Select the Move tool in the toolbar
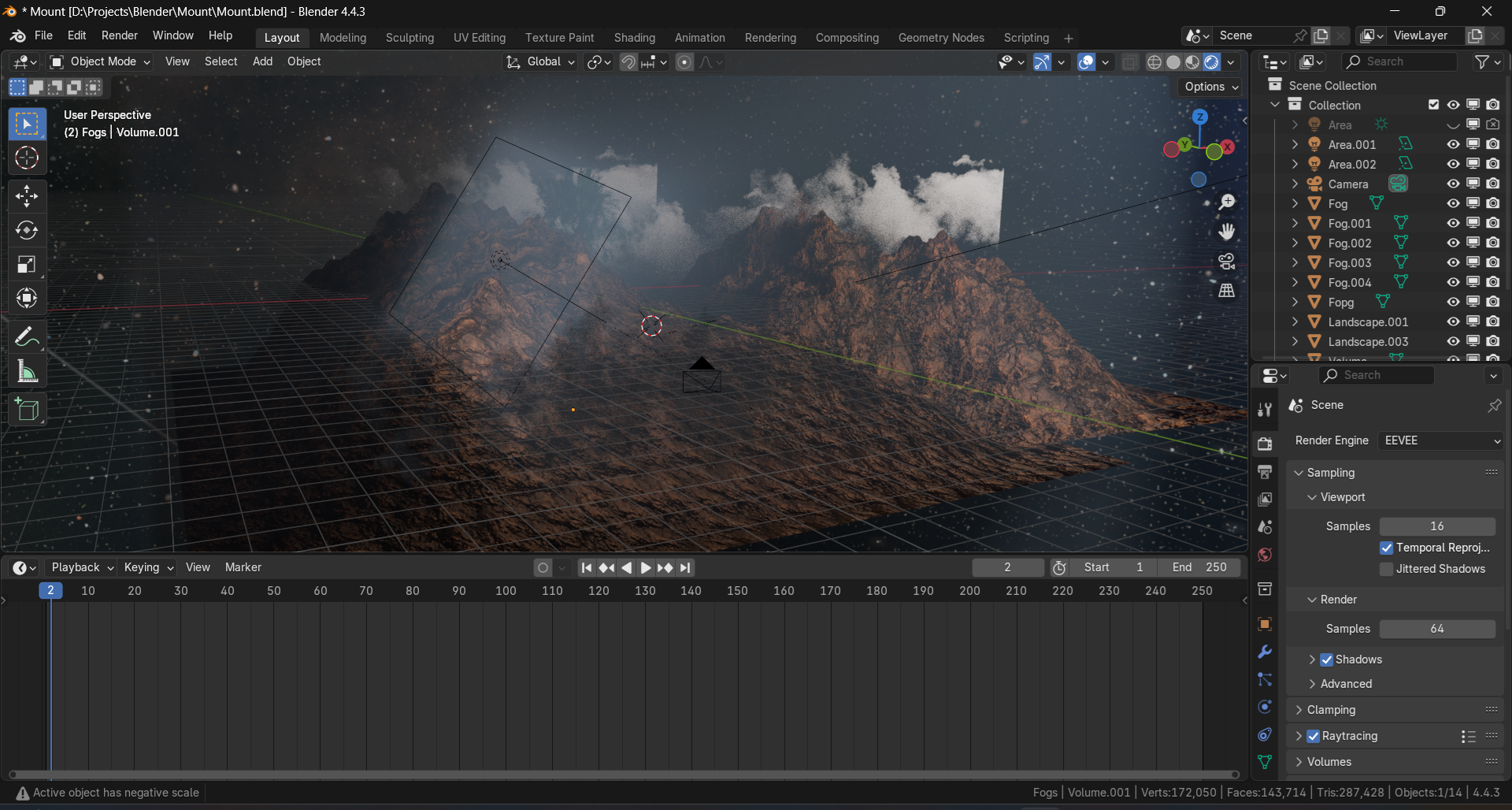1512x810 pixels. [x=27, y=195]
